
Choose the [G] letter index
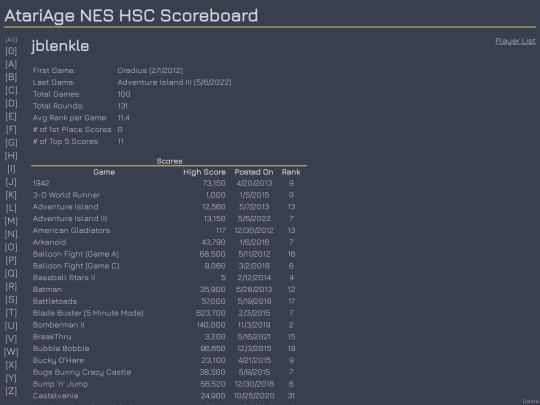point(11,143)
